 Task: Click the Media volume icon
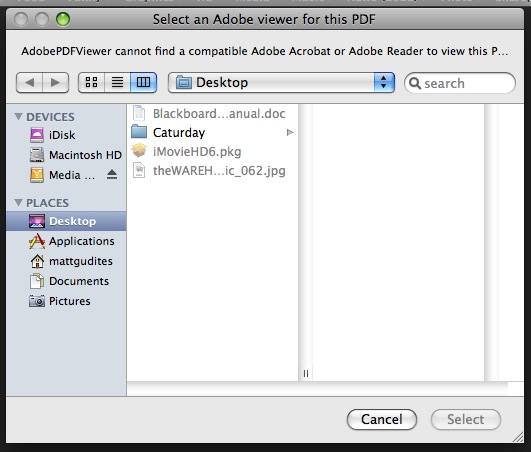[37, 175]
